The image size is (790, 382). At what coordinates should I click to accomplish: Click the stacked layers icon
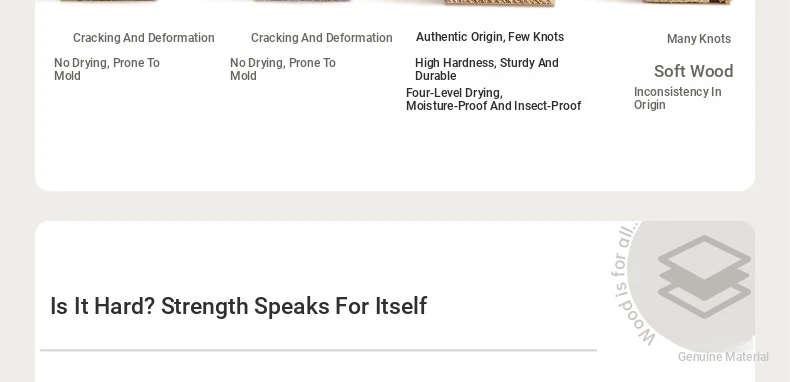(x=704, y=277)
